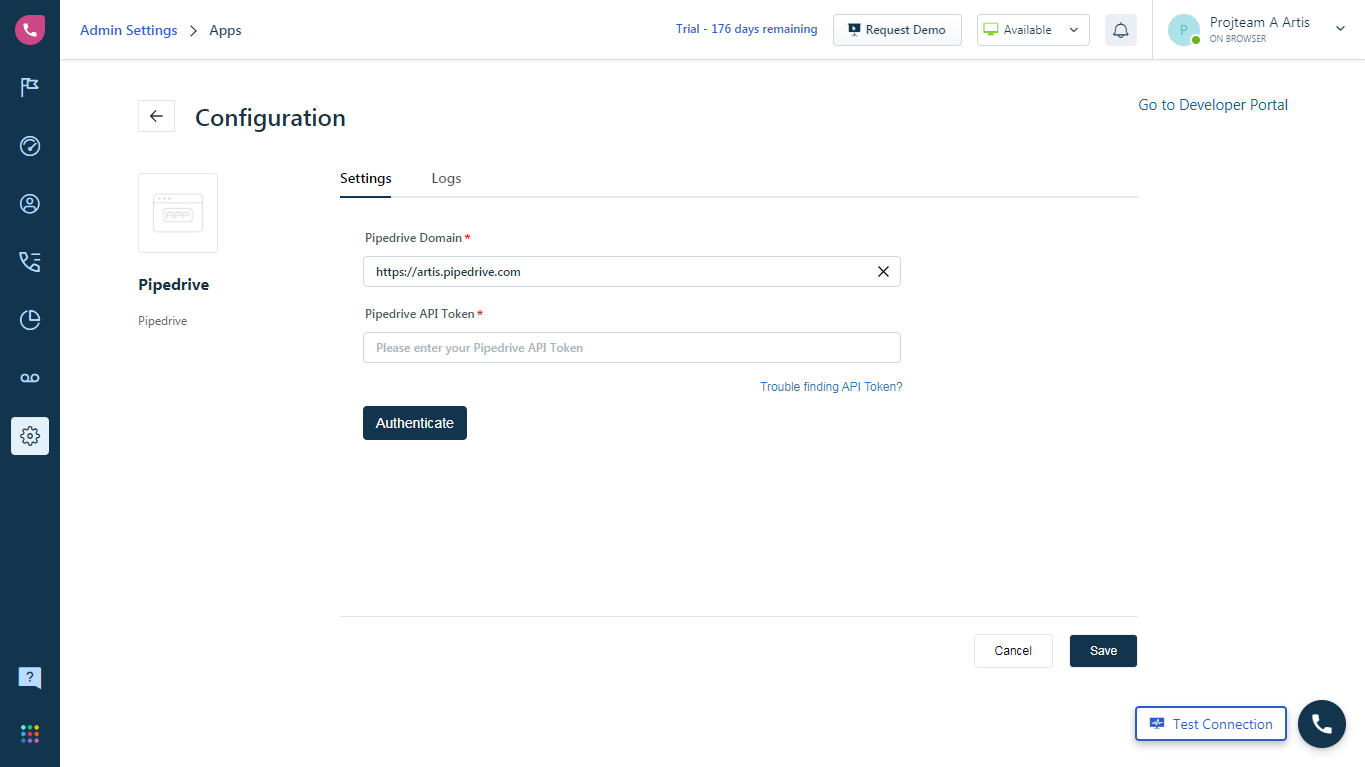Viewport: 1365px width, 767px height.
Task: Go back using the arrow button
Action: pos(156,116)
